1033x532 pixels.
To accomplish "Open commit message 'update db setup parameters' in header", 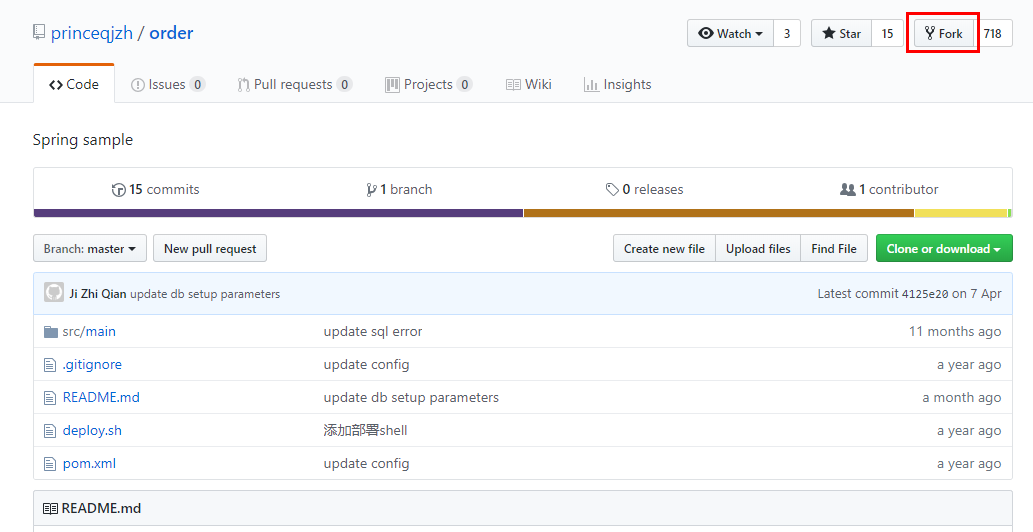I will [x=205, y=294].
